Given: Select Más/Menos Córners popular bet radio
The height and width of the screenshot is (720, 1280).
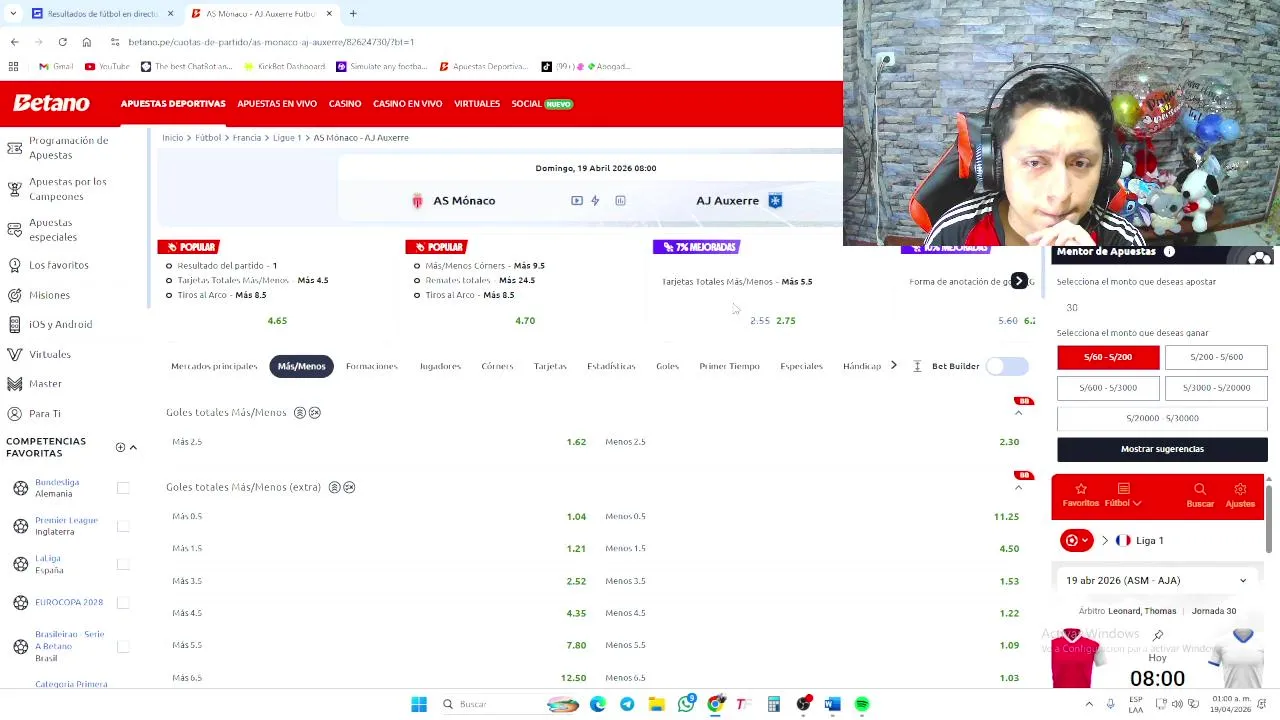Looking at the screenshot, I should tap(417, 266).
